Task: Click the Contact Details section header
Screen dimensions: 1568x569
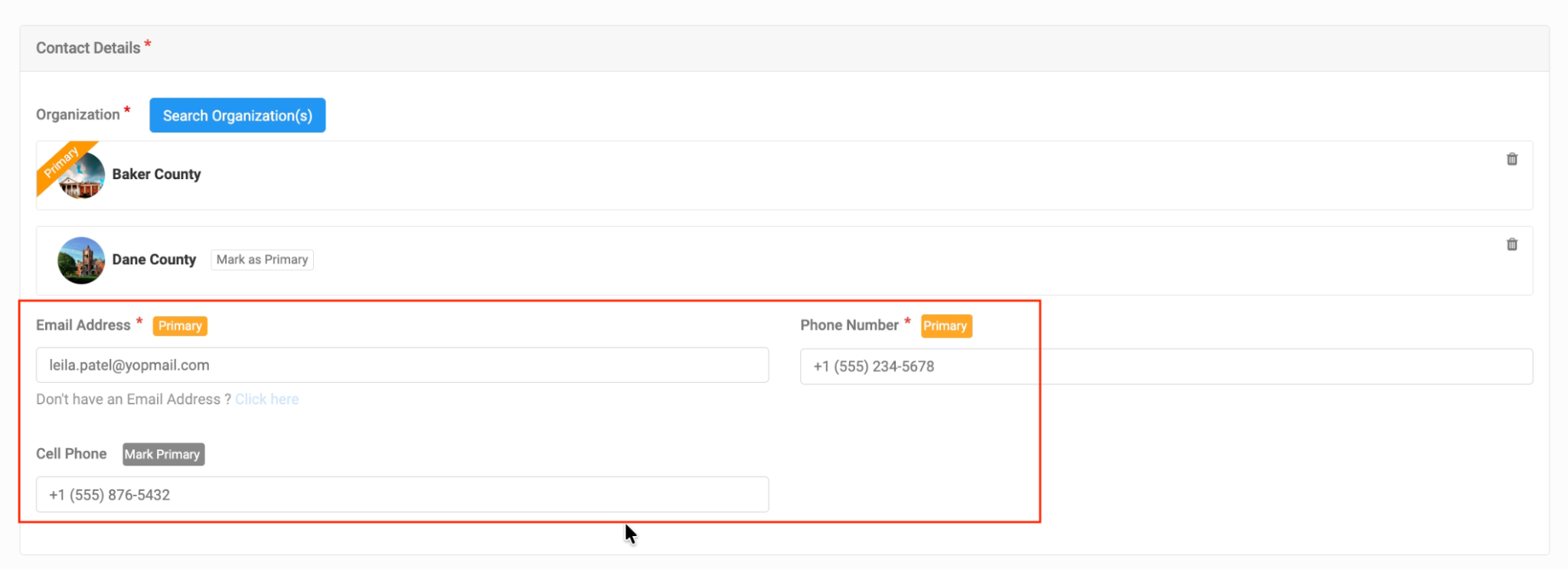Action: (x=88, y=48)
